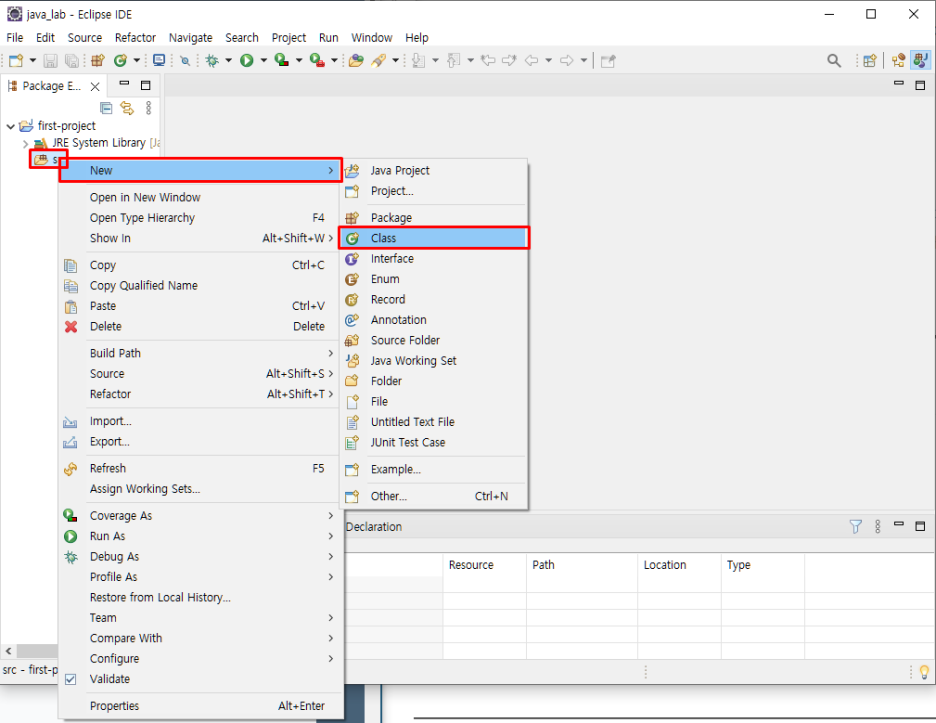
Task: Select Class in the New submenu
Action: (434, 238)
